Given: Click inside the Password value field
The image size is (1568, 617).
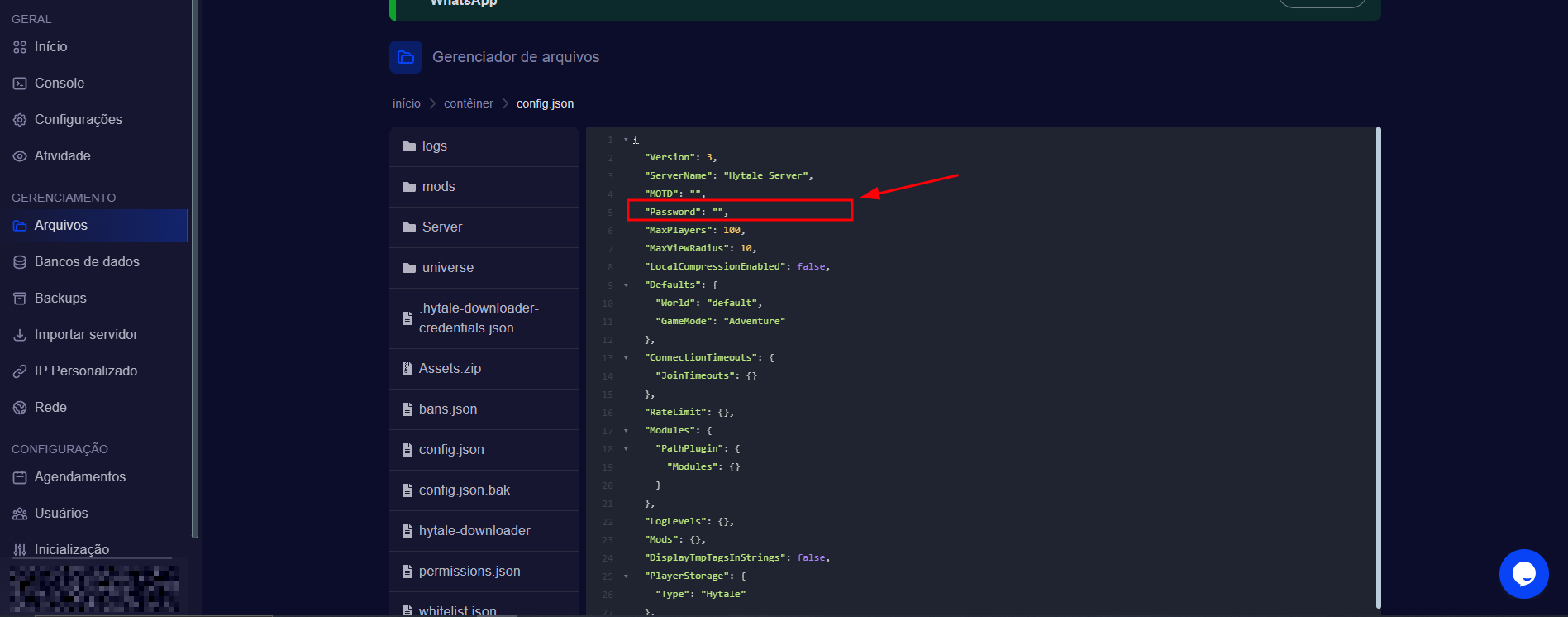Looking at the screenshot, I should 717,212.
